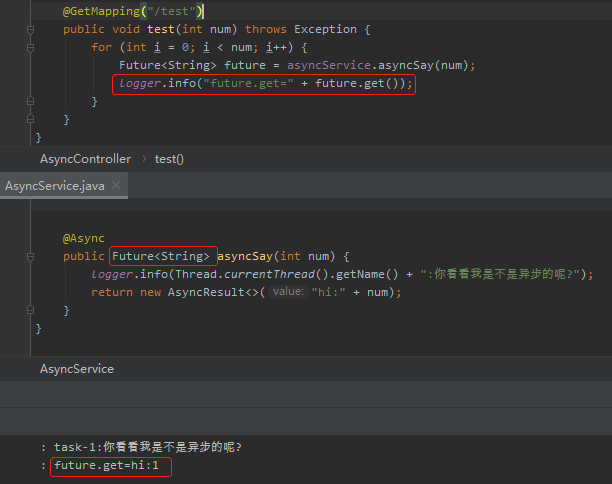Click the future.get() call in the logger line
Image resolution: width=612 pixels, height=484 pixels.
356,83
